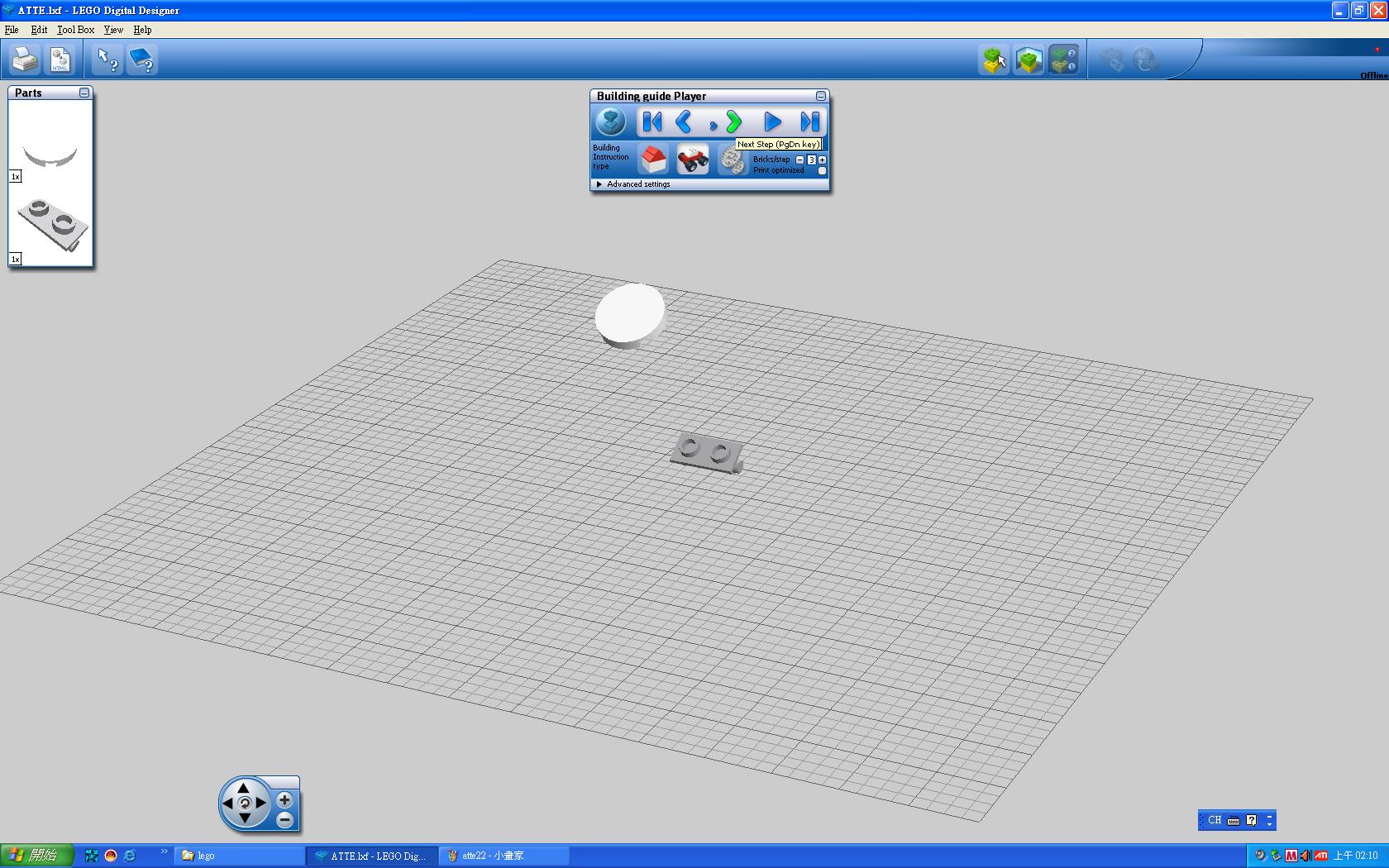Select the white round brick on the grid
The width and height of the screenshot is (1389, 868).
click(630, 314)
